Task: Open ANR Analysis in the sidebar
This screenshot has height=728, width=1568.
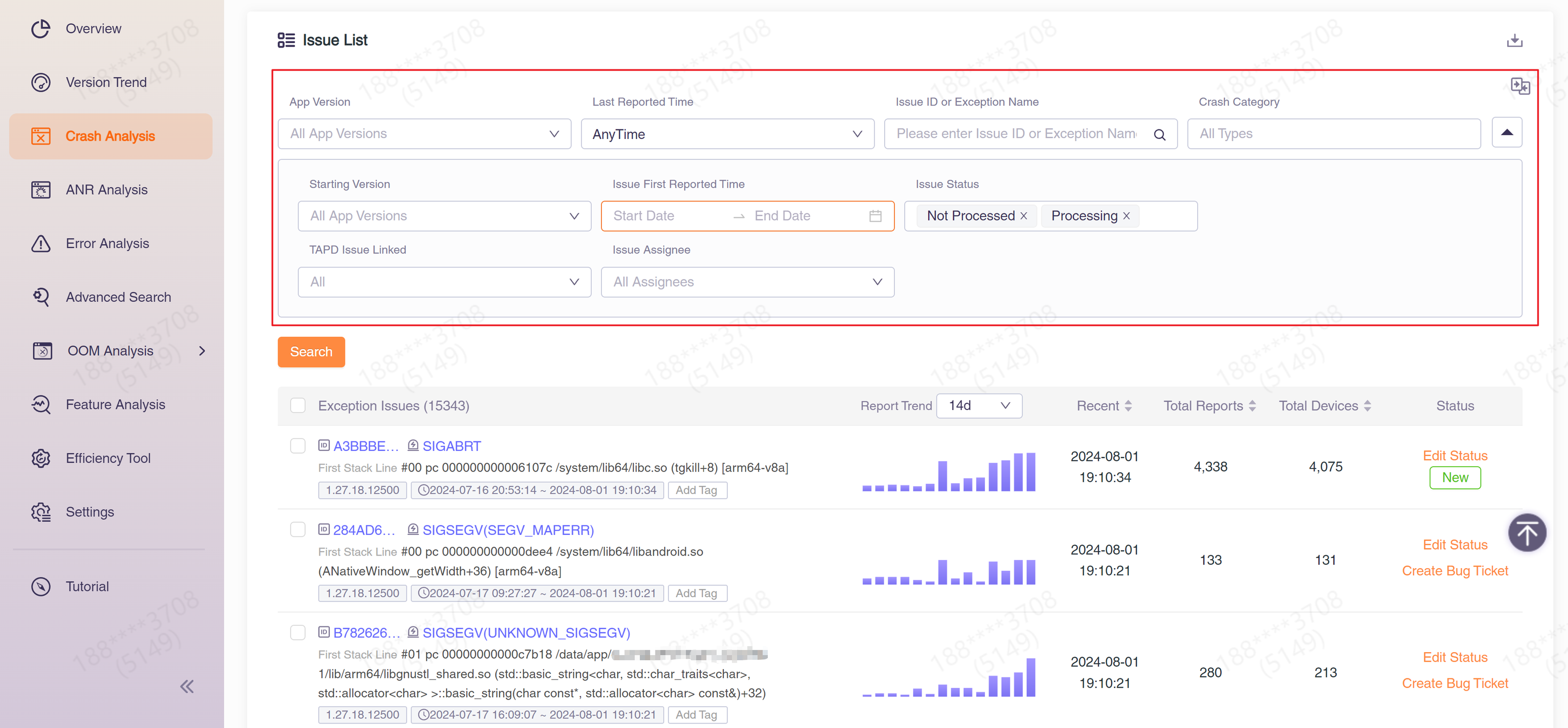Action: pyautogui.click(x=107, y=190)
